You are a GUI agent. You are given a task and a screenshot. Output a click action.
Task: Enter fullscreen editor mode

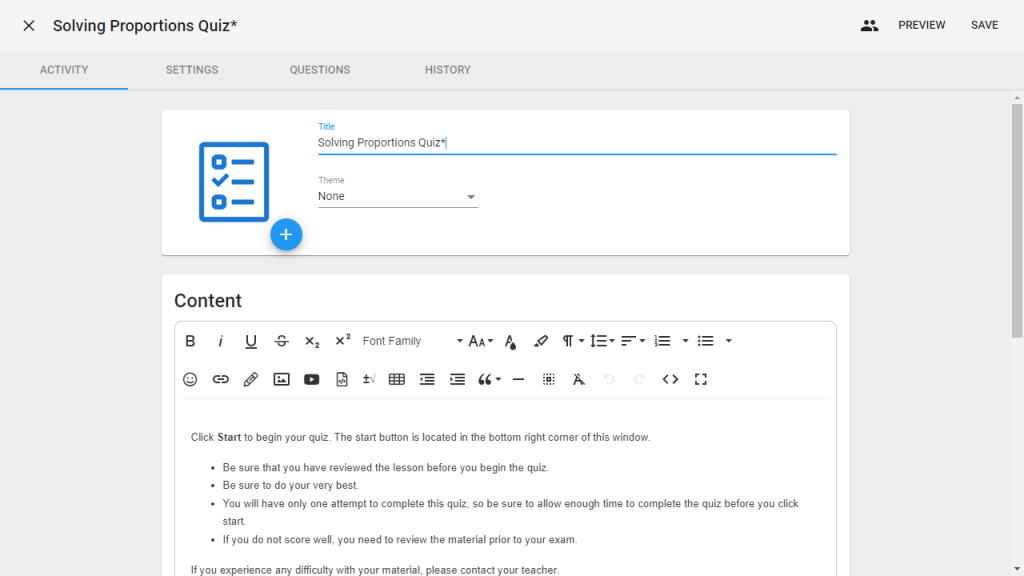point(701,379)
